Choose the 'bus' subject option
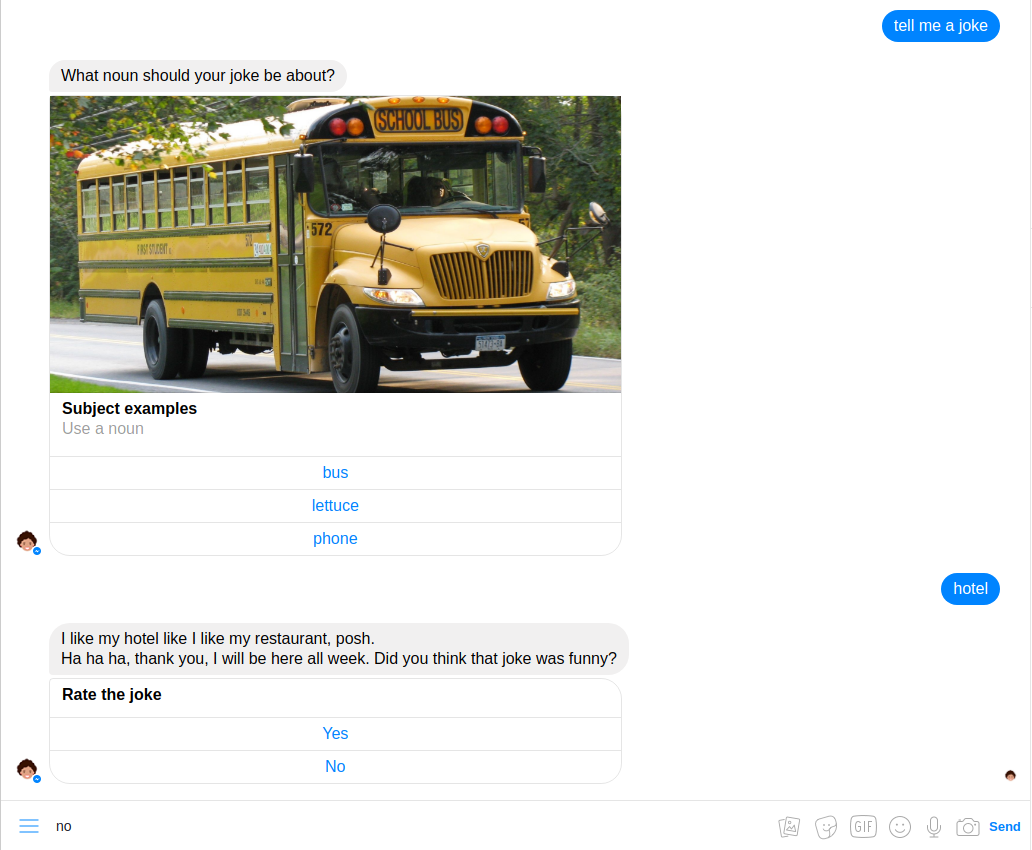 336,473
